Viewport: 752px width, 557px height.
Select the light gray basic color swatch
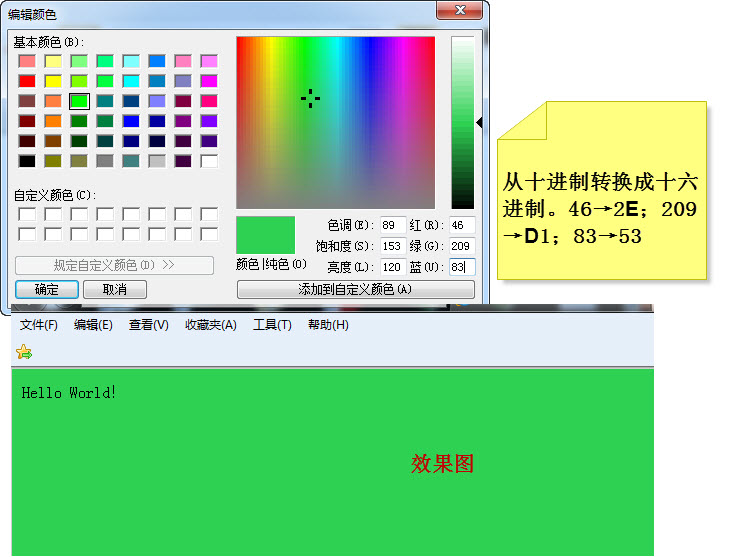(157, 161)
